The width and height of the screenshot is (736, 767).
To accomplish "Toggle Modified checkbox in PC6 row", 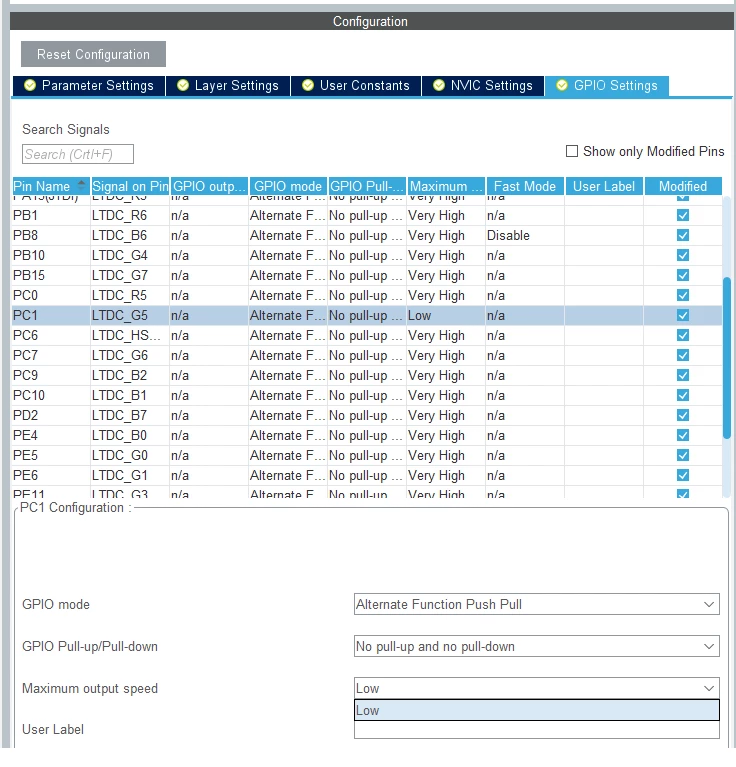I will [683, 336].
